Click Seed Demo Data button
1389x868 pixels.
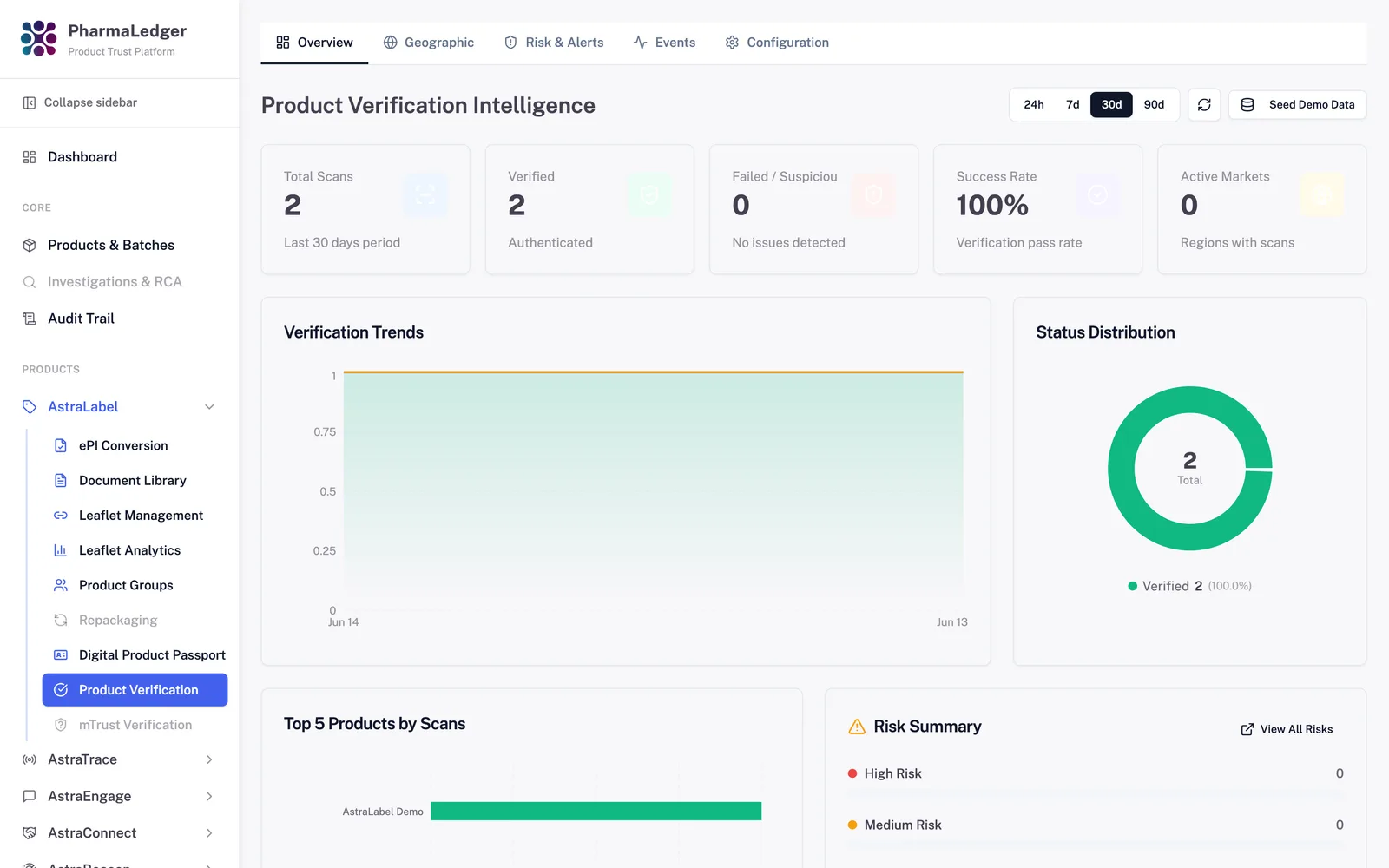click(x=1298, y=105)
